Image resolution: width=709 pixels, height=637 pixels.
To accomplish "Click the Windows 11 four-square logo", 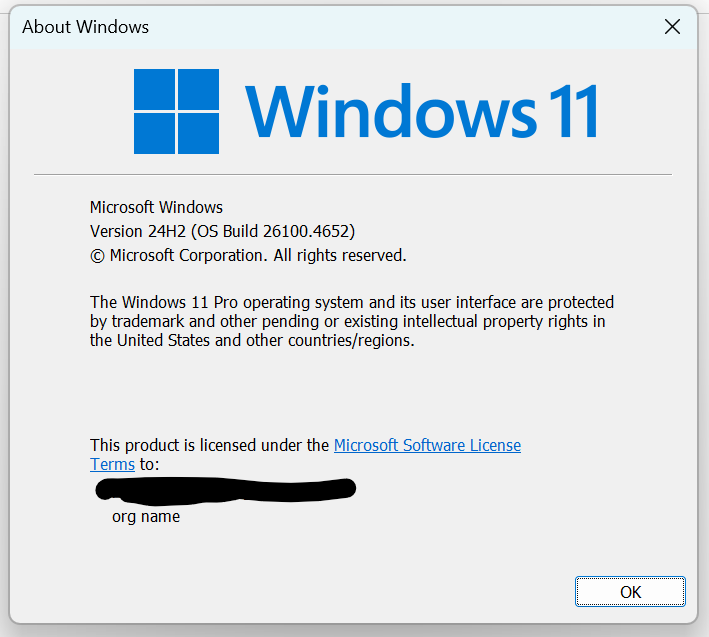I will coord(176,111).
